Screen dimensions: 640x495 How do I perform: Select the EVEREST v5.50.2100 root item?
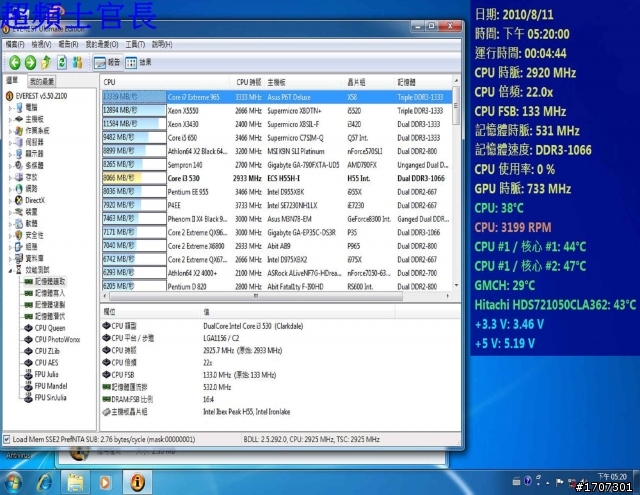pyautogui.click(x=36, y=96)
